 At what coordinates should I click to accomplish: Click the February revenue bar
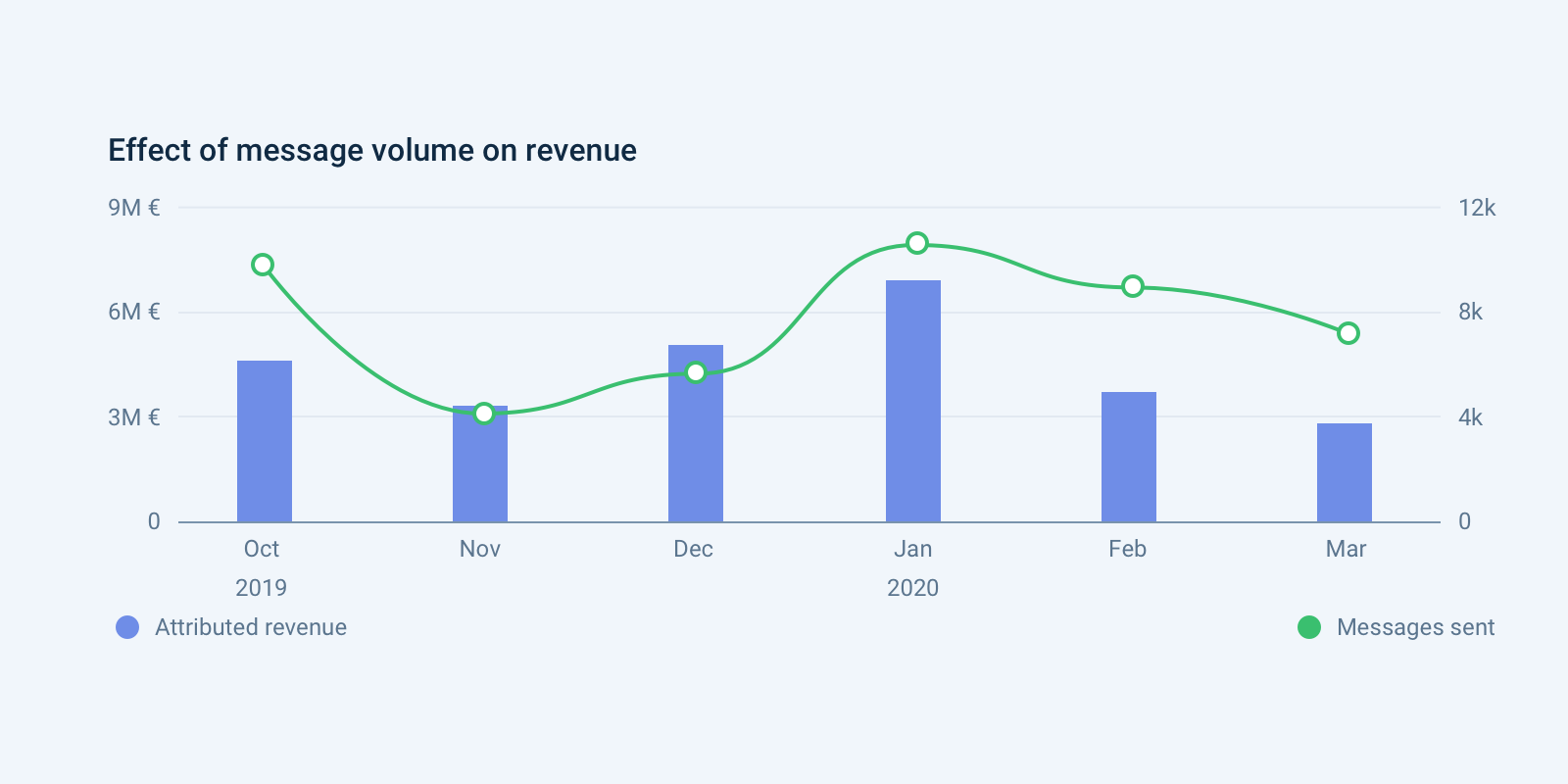click(x=1129, y=457)
